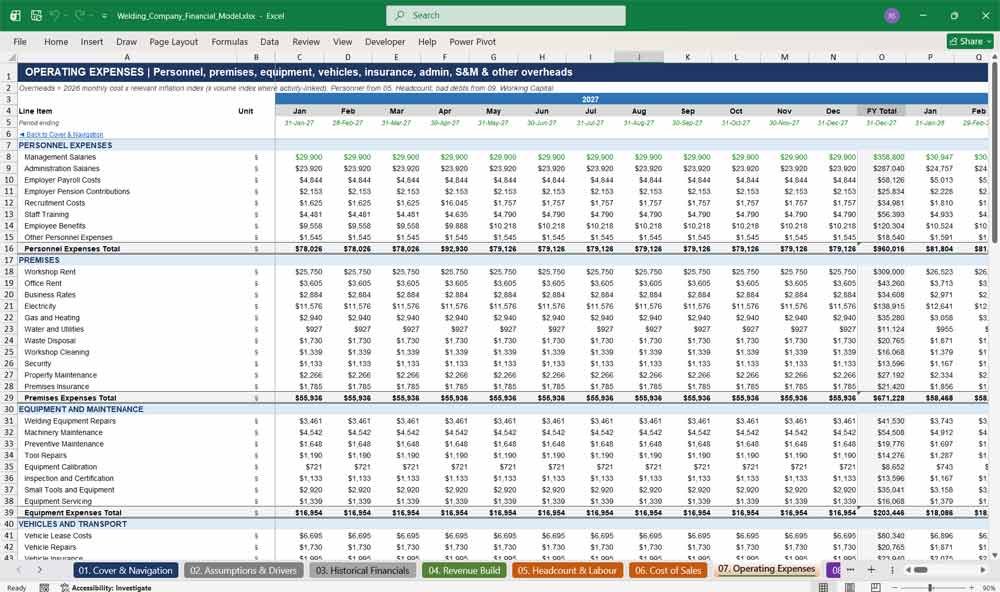Select column O header
The height and width of the screenshot is (592, 1000).
click(881, 57)
